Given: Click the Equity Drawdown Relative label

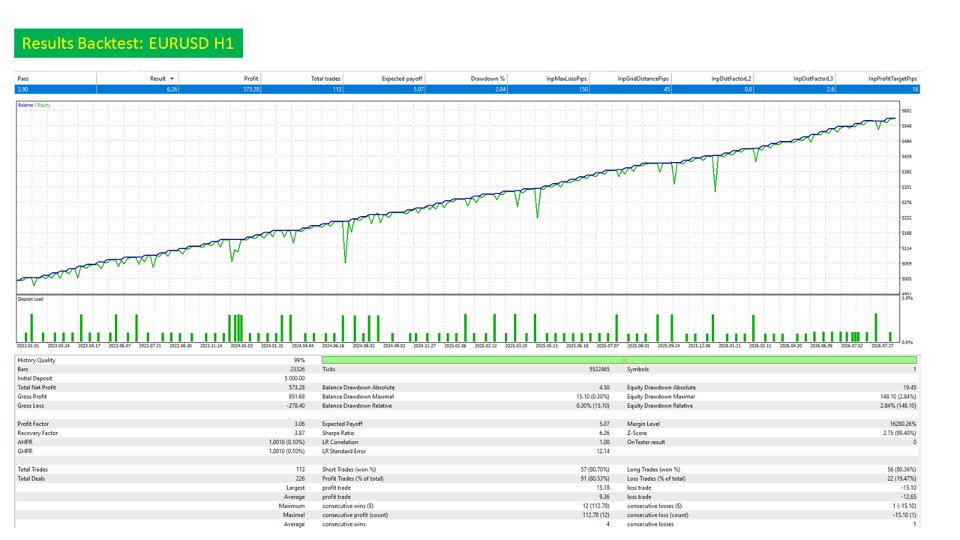Looking at the screenshot, I should 660,405.
